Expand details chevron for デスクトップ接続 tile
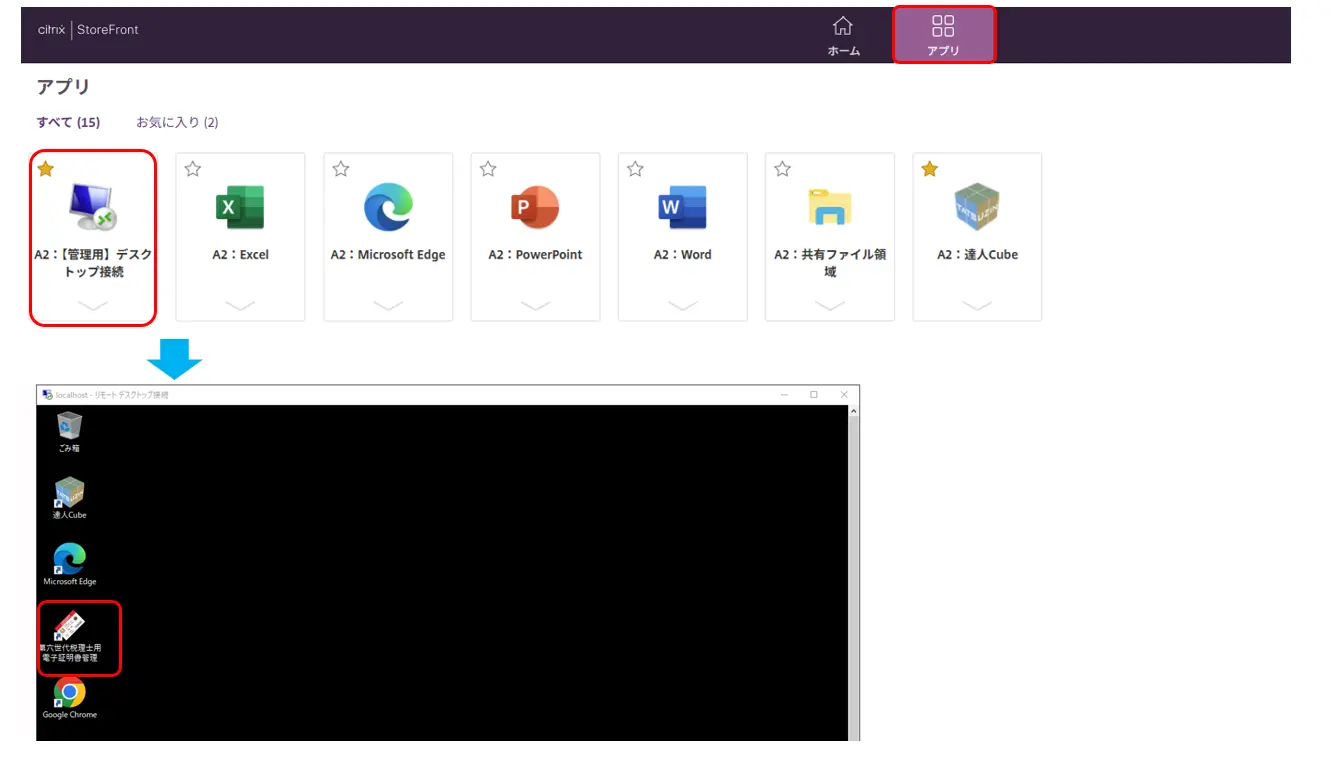The width and height of the screenshot is (1340, 760). coord(93,305)
